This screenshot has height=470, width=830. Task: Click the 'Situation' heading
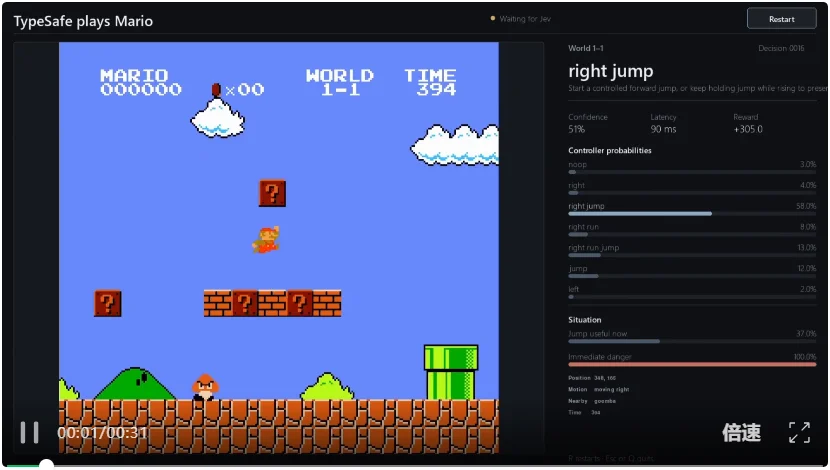pyautogui.click(x=584, y=320)
